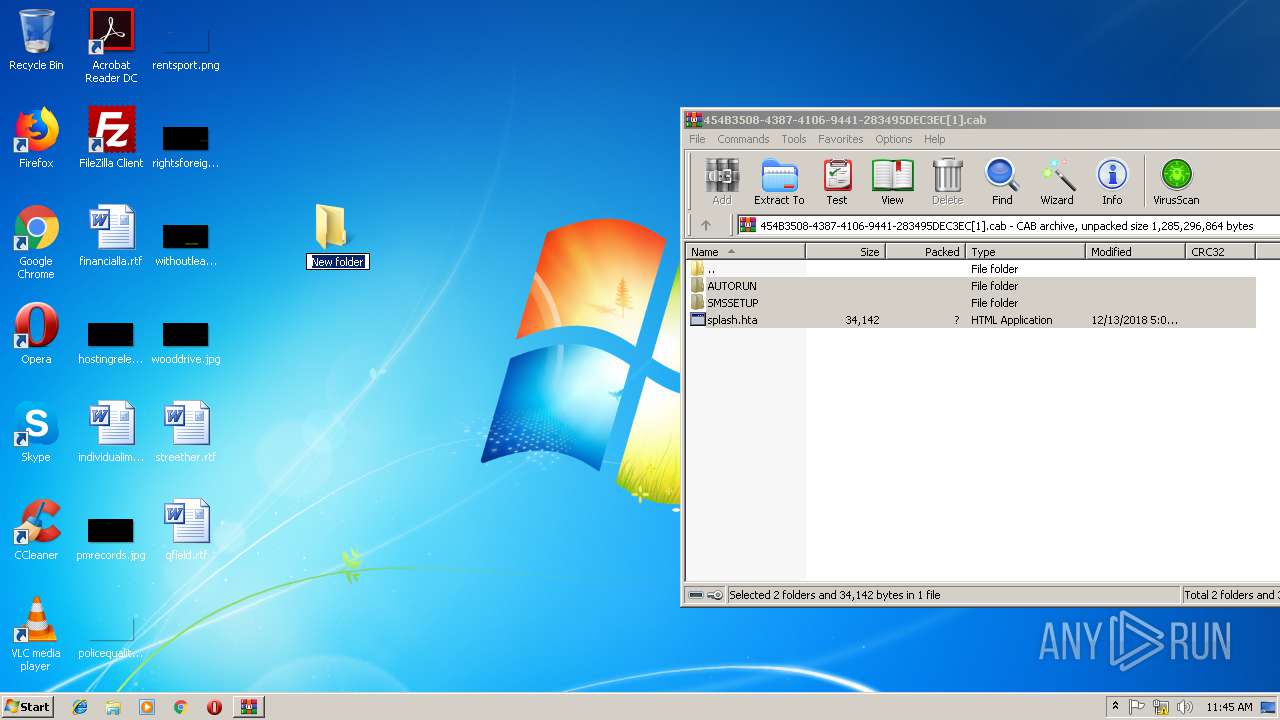Click the Recycle Bin desktop icon

36,40
